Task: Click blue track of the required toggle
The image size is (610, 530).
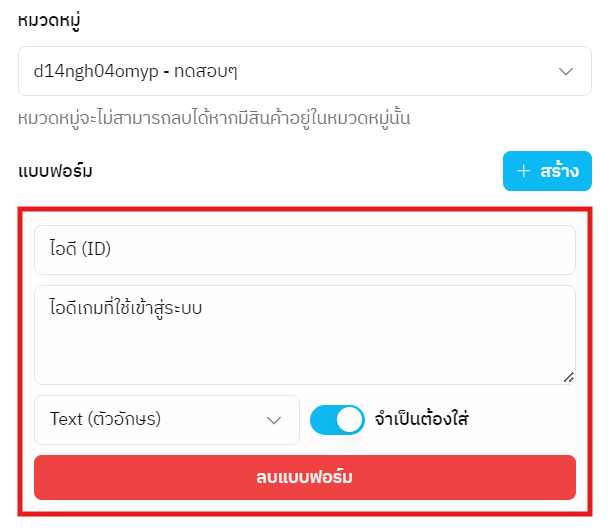Action: pos(322,420)
